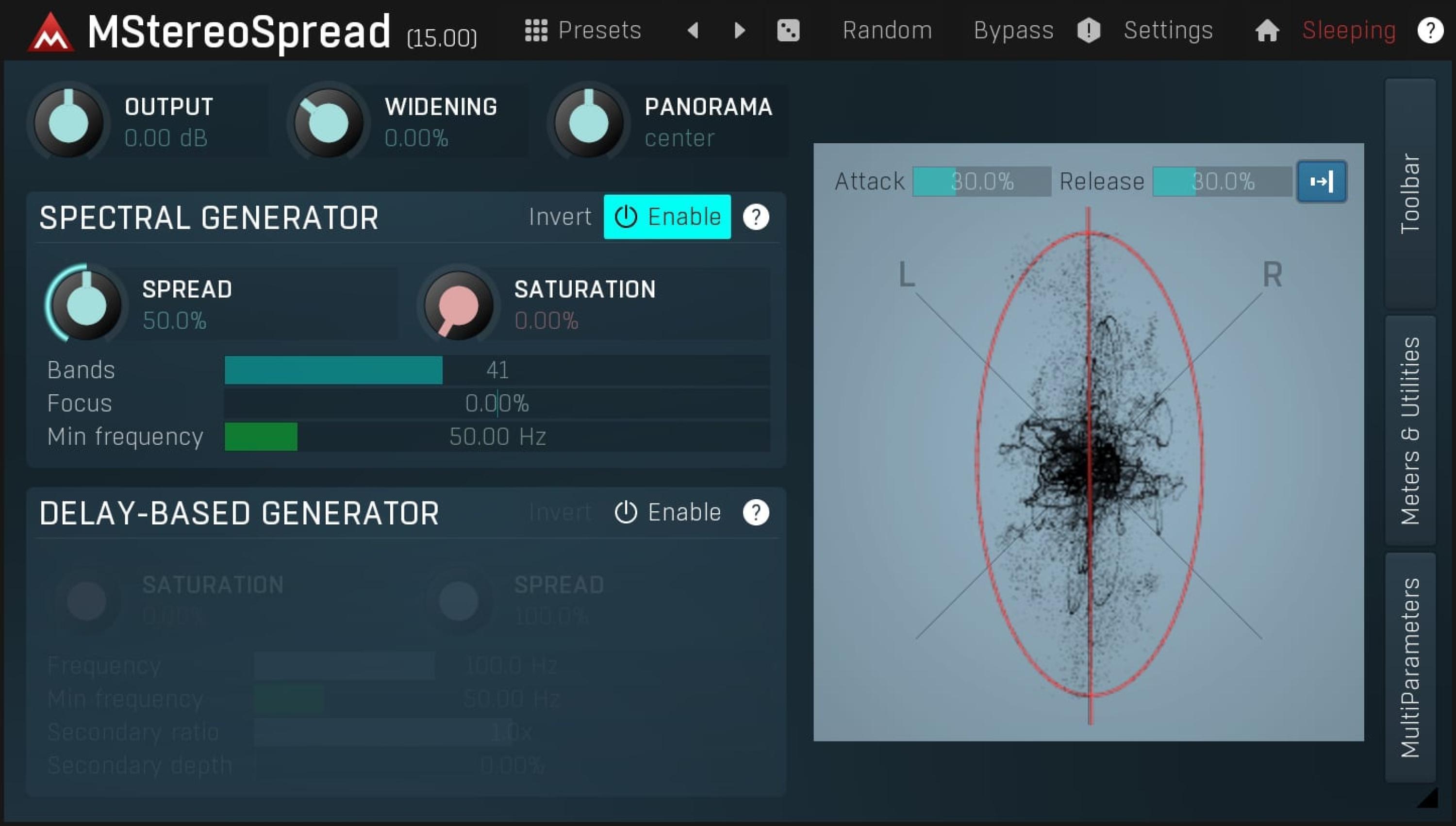Click the Attack value field
Viewport: 1456px width, 826px height.
click(981, 182)
